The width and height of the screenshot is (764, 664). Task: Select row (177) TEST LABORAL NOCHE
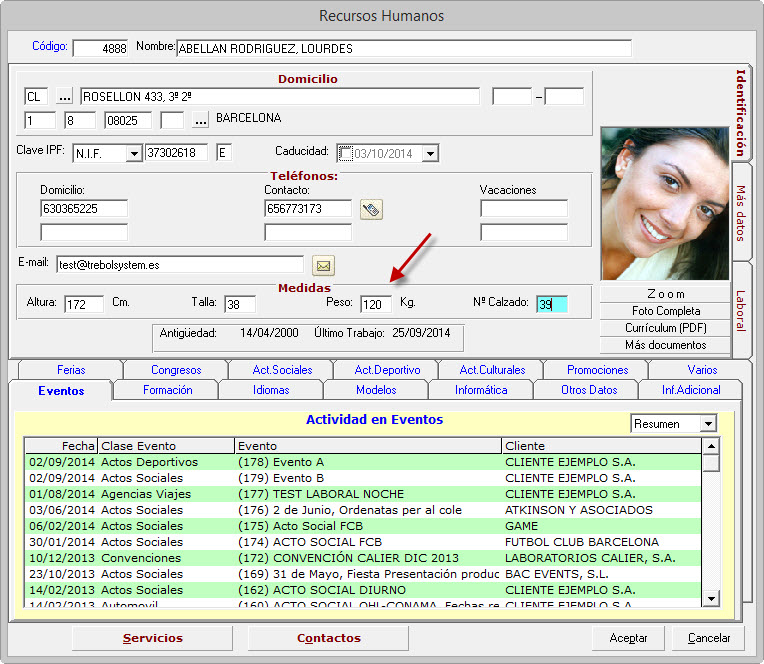pos(363,494)
